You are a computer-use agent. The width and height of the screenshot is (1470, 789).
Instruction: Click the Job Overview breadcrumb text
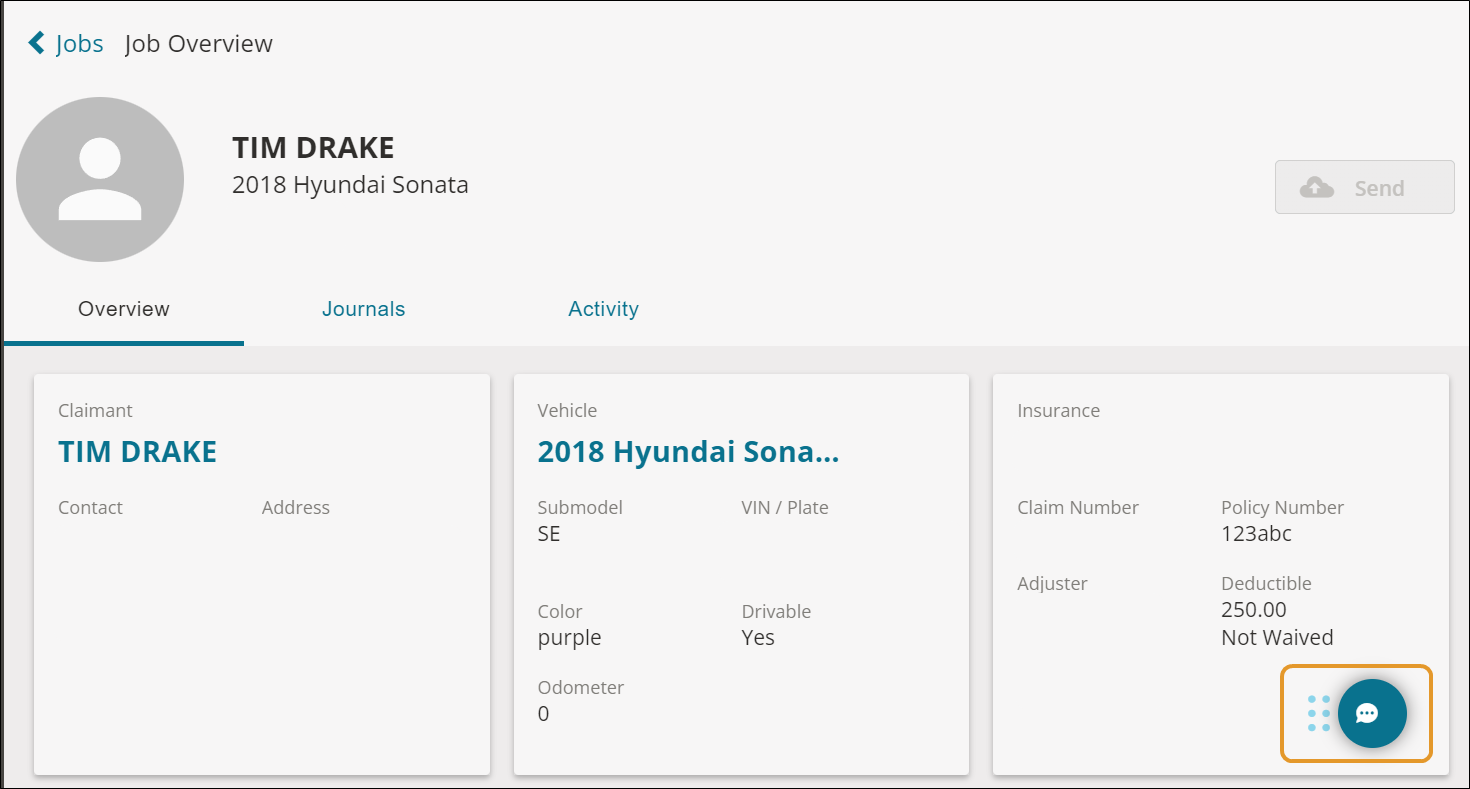199,44
